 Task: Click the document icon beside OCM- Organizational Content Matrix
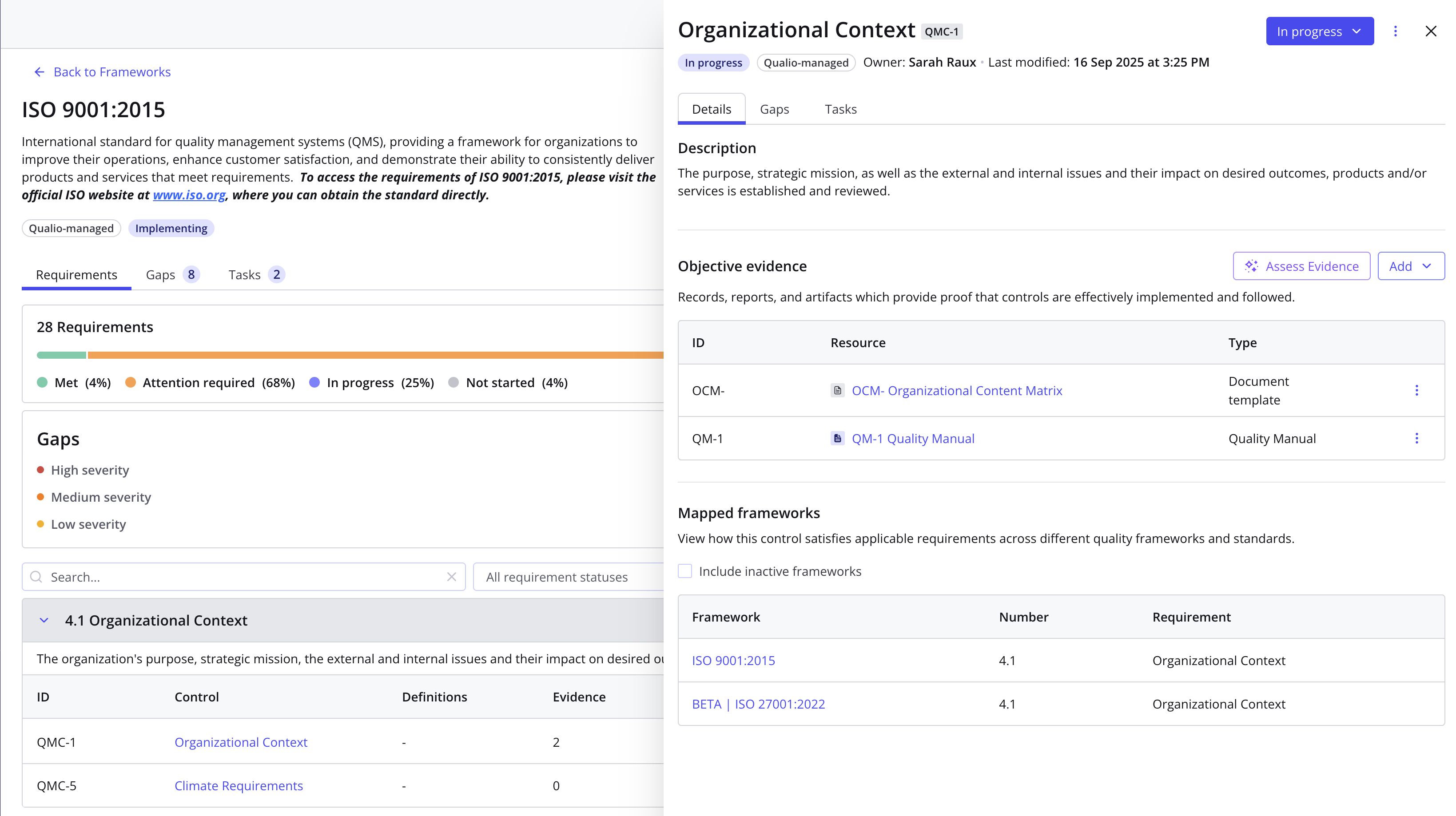click(x=837, y=390)
